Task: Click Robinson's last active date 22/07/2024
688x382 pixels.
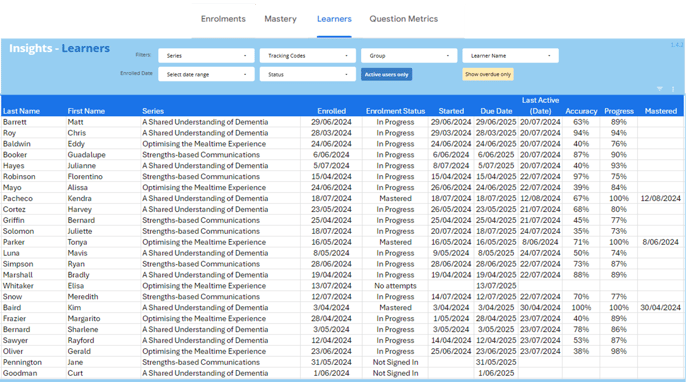Action: click(540, 176)
